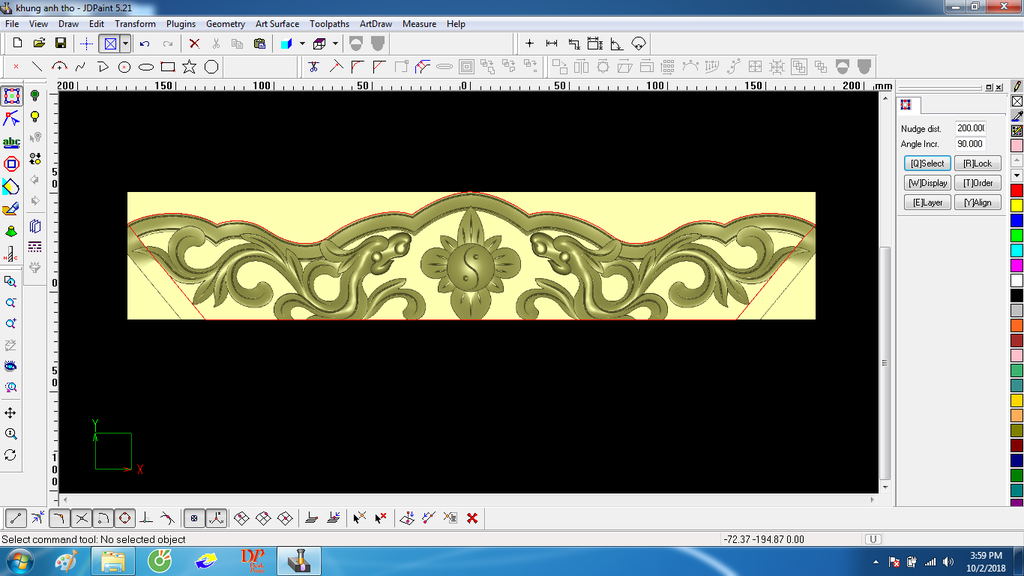Toggle the intersection snap button
Screen dimensions: 1024x576
(x=81, y=518)
